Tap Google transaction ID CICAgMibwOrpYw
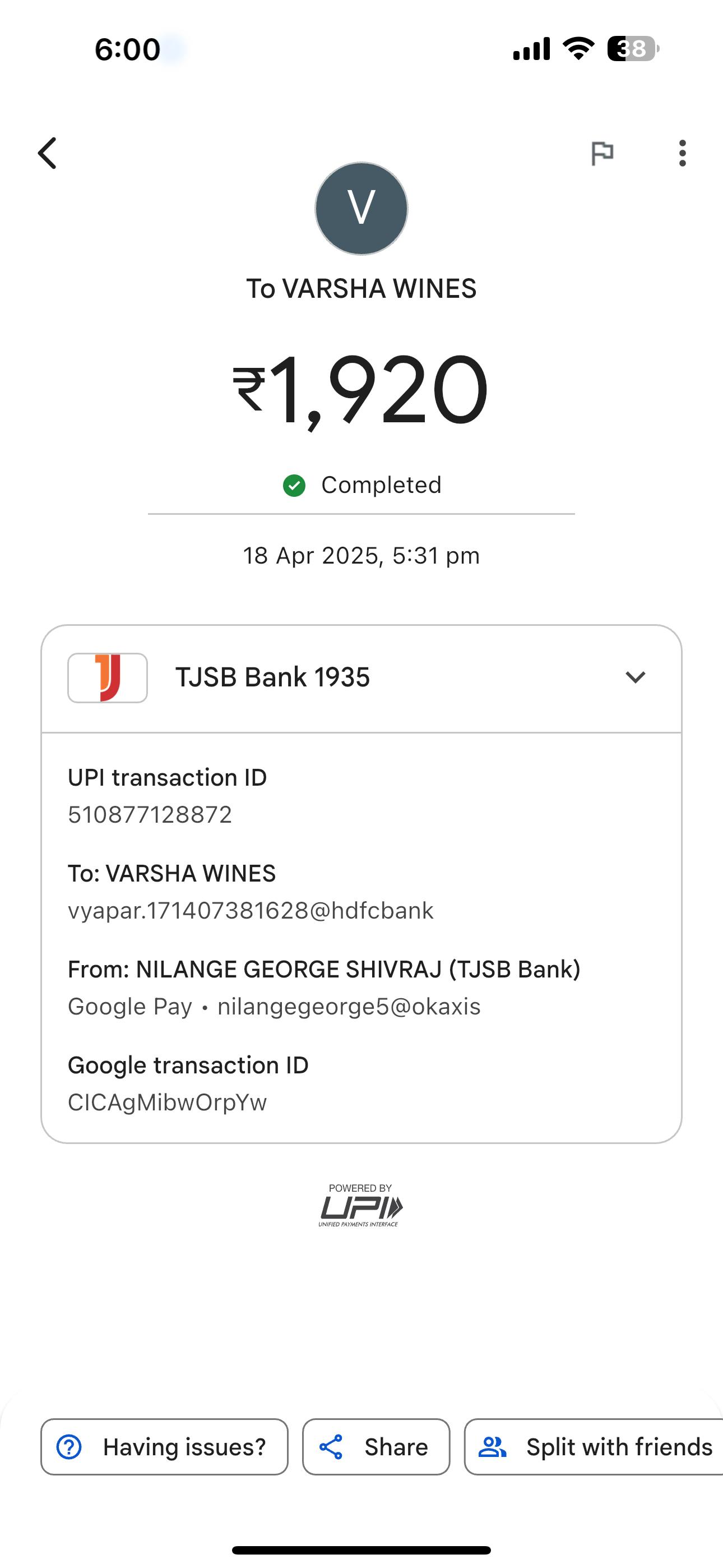This screenshot has width=723, height=1568. (x=168, y=1103)
